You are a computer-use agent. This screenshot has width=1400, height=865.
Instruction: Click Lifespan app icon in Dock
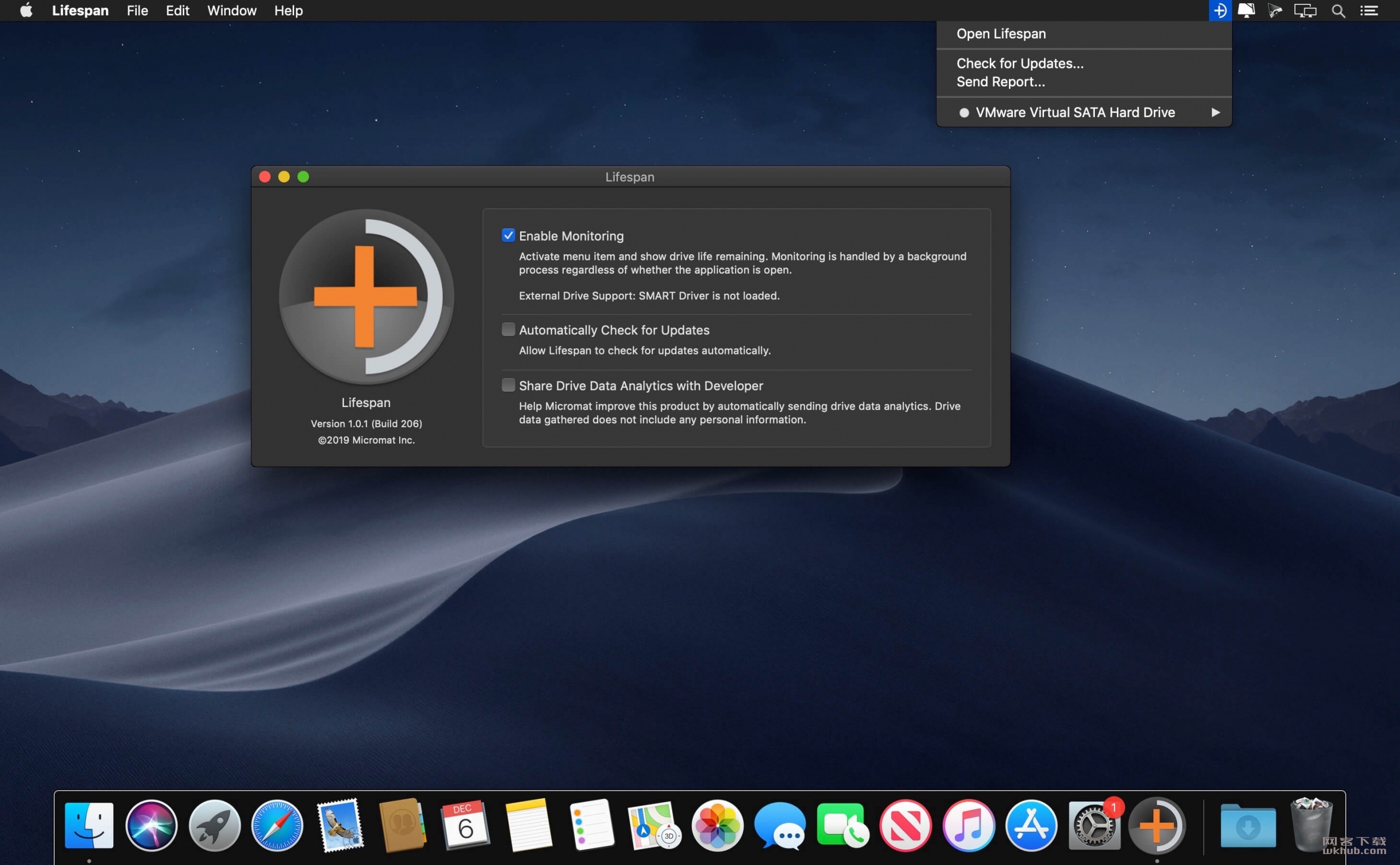(x=1157, y=826)
